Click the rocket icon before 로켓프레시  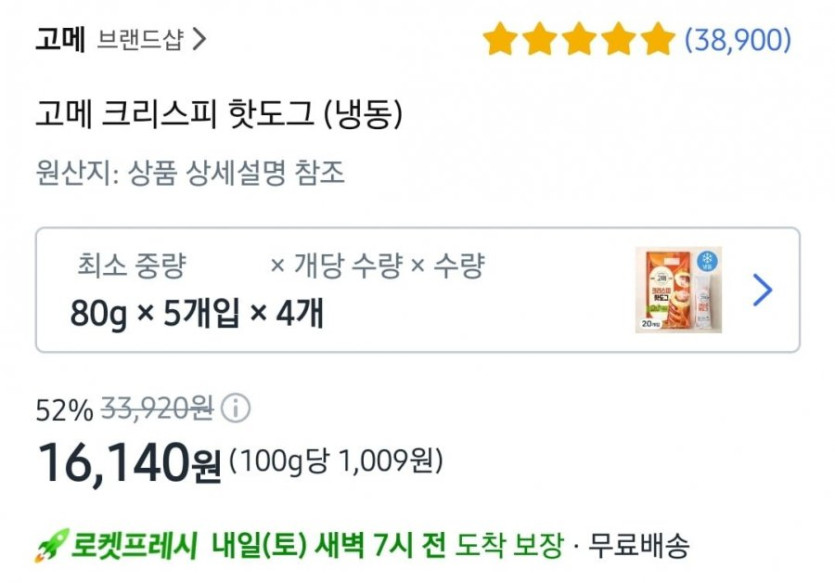coord(49,547)
